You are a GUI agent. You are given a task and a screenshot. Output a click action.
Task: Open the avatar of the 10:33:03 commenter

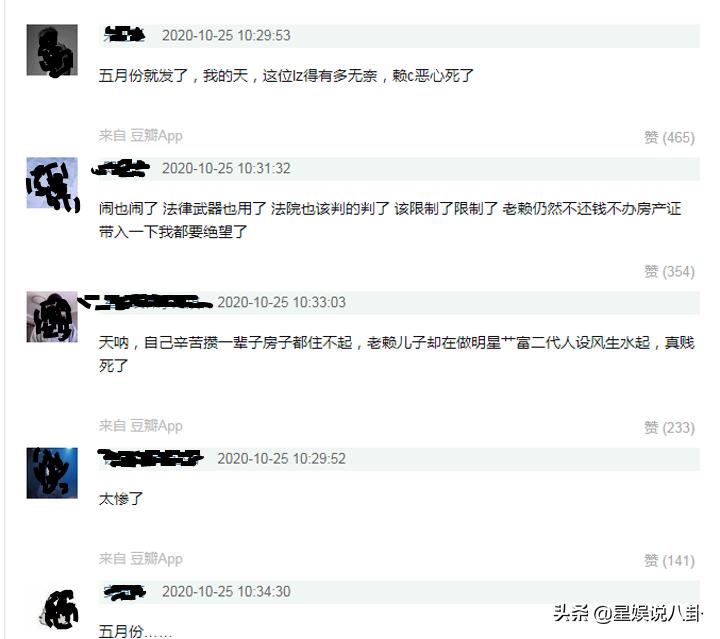point(52,317)
